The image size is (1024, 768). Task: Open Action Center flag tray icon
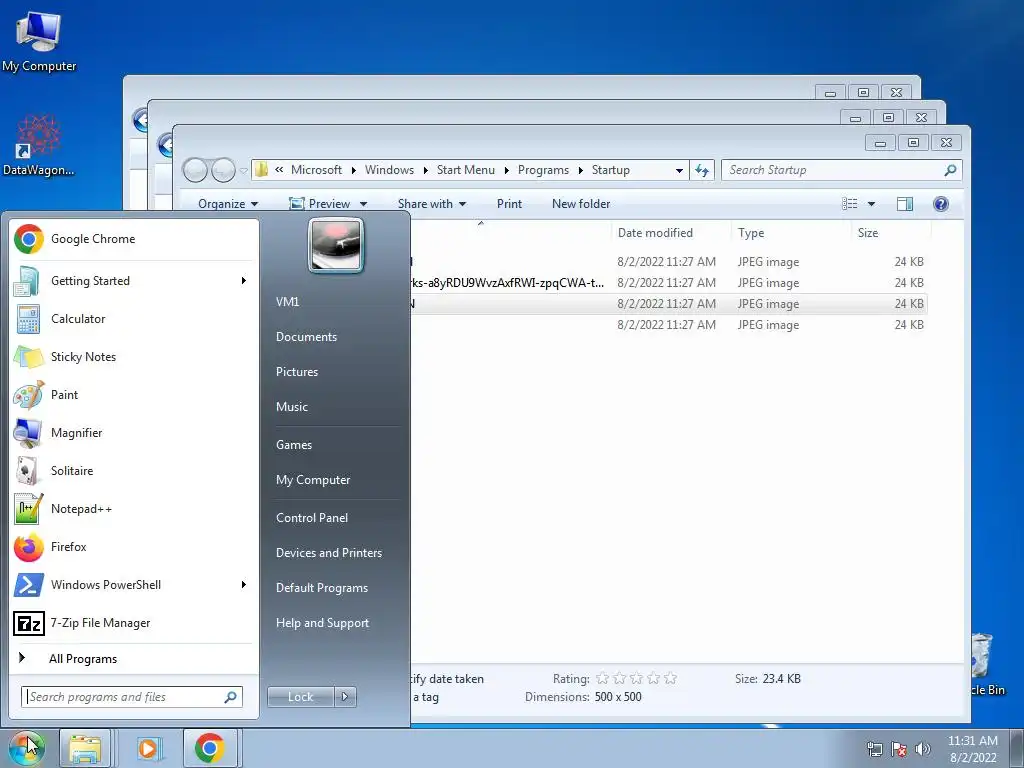[x=899, y=749]
